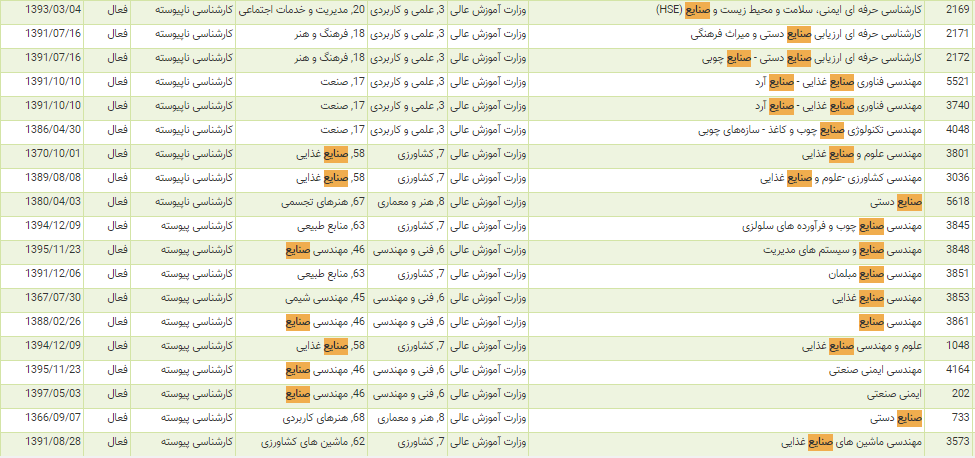Click cell "67, هنرهای تجسمی"
Image resolution: width=975 pixels, height=458 pixels.
tap(323, 202)
